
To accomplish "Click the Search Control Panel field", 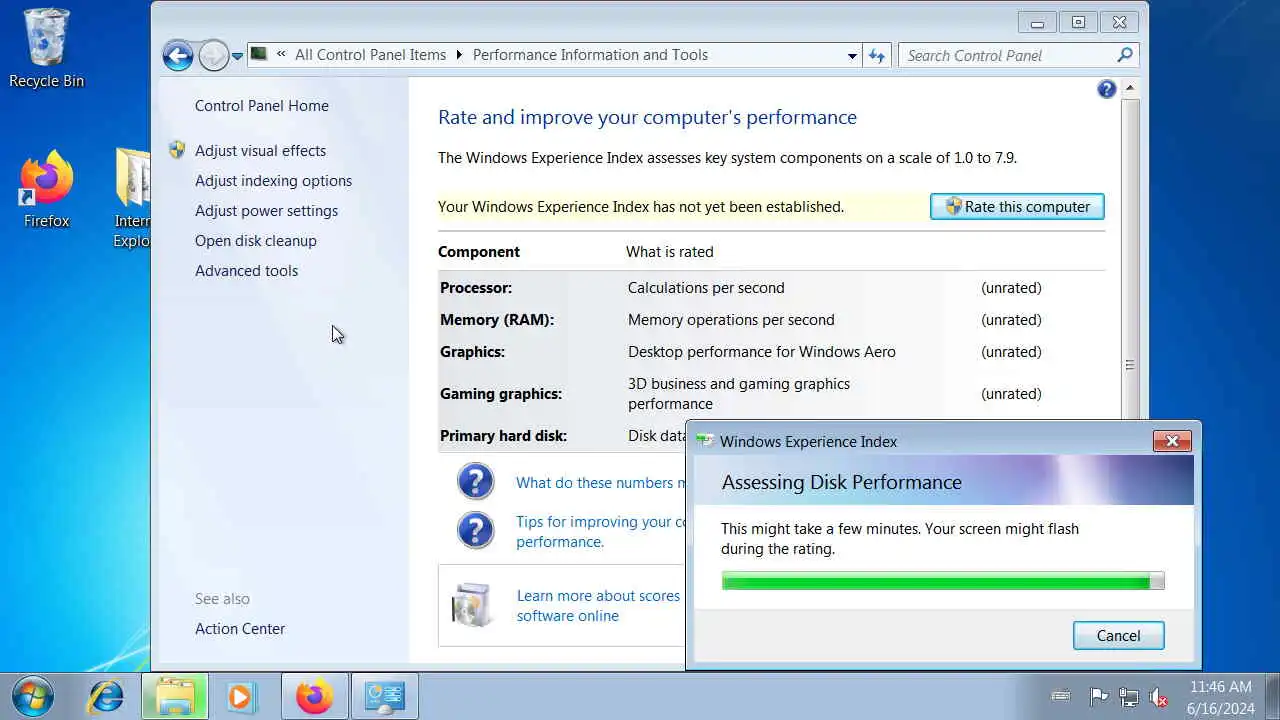I will click(x=1018, y=56).
